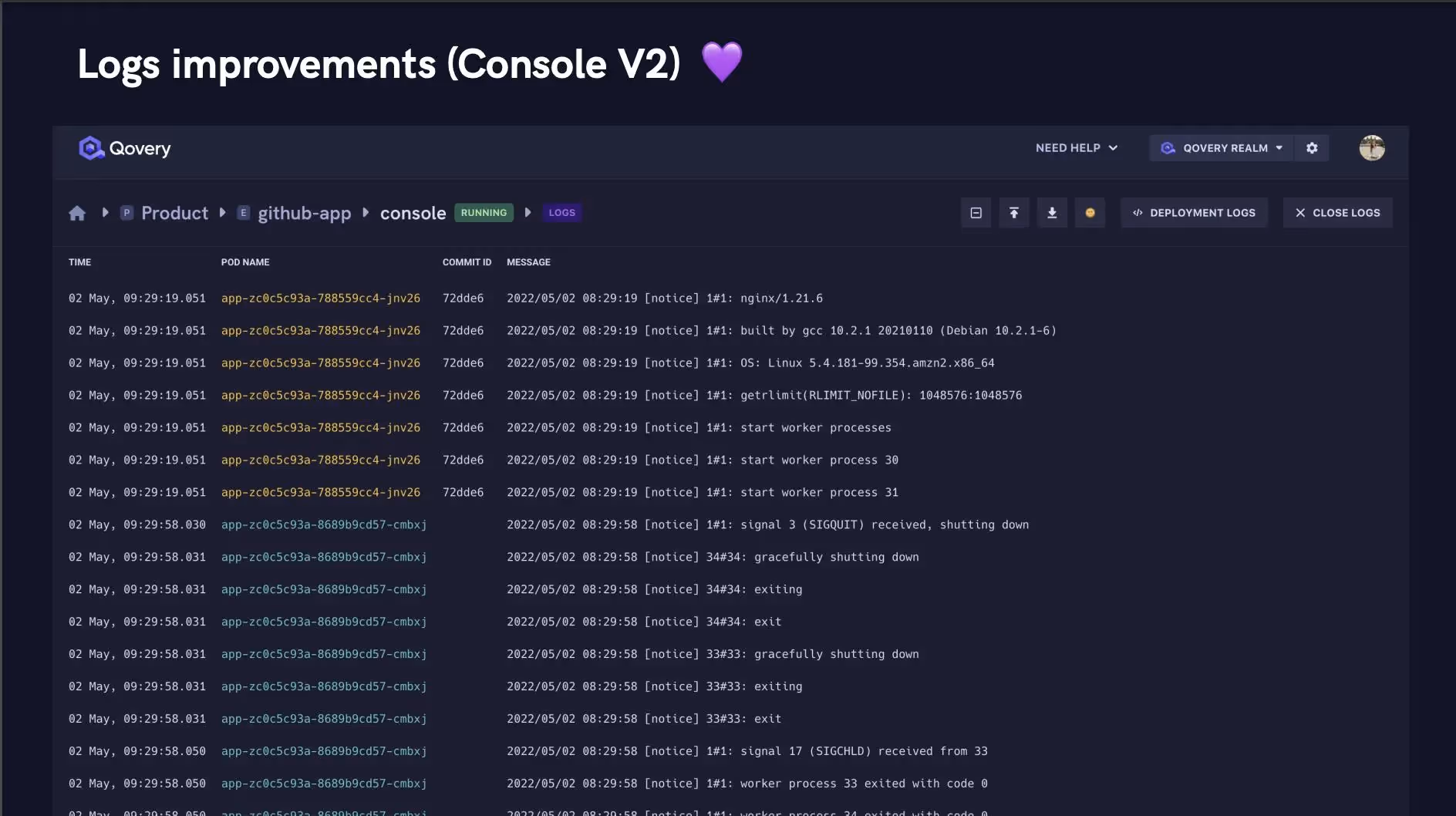The image size is (1456, 816).
Task: Click the Product breadcrumb P icon
Action: pyautogui.click(x=126, y=213)
